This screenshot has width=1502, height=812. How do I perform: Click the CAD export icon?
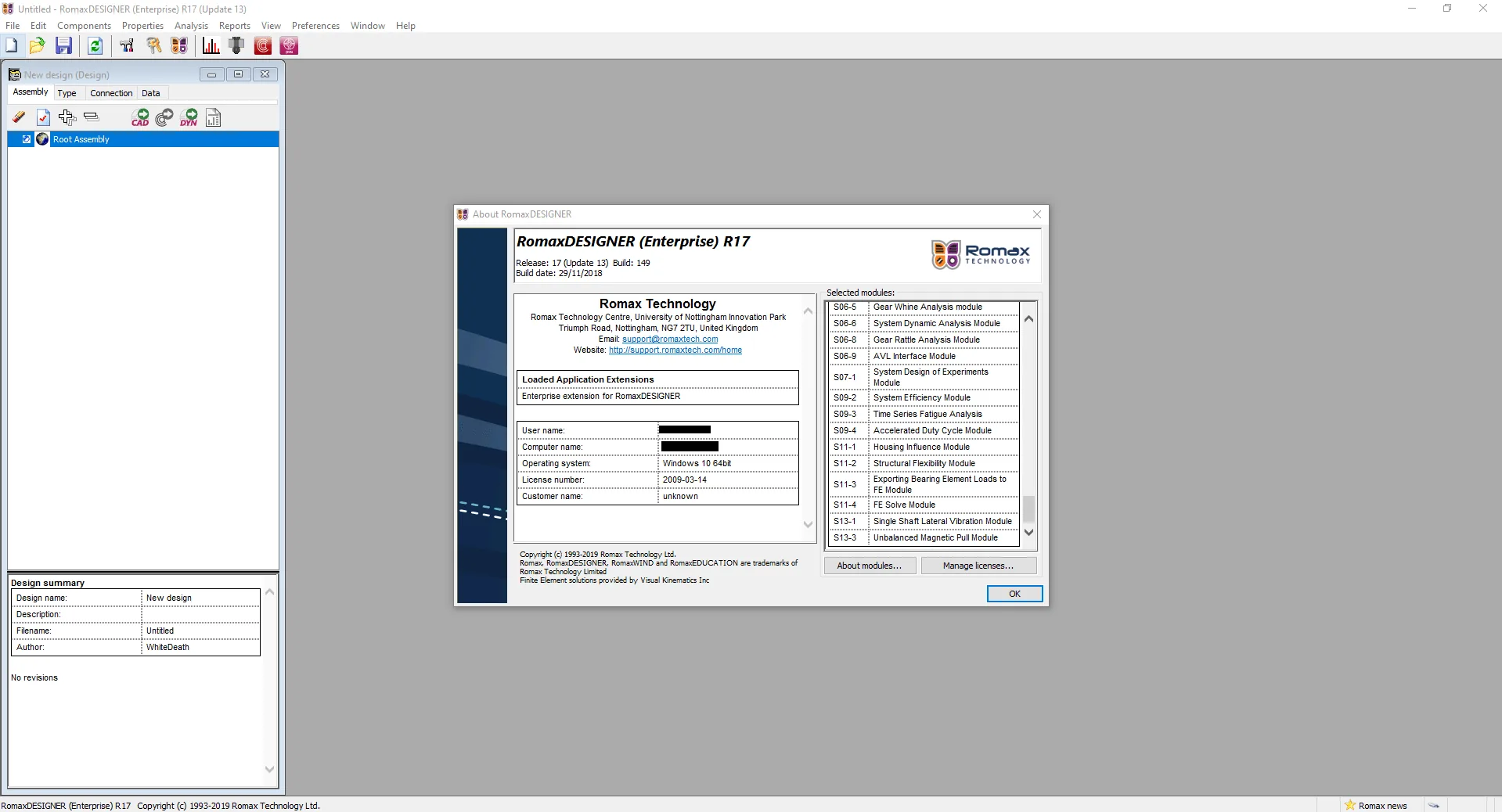point(140,117)
